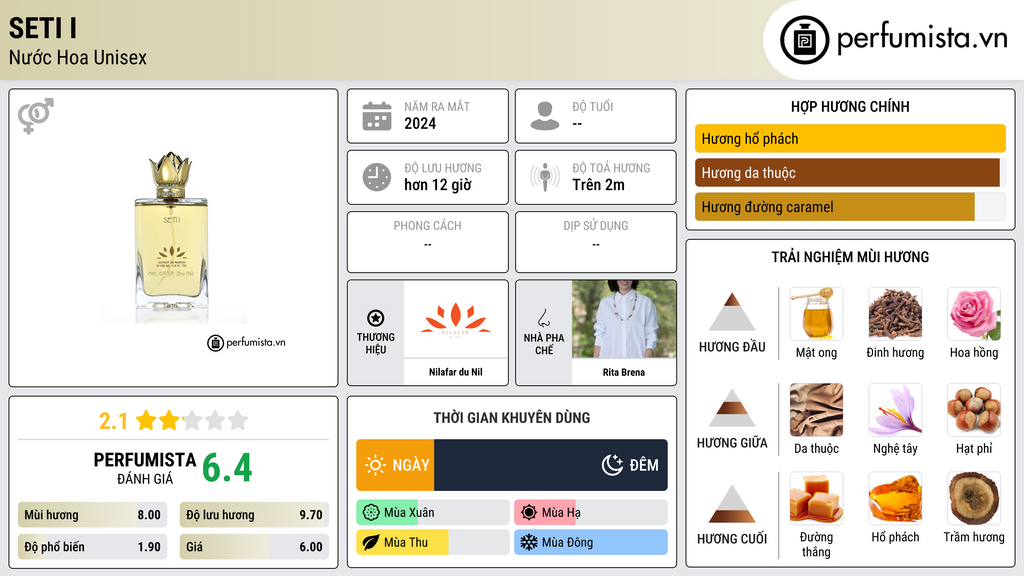
Task: Click the Hợp hương chính heading
Action: 850,106
